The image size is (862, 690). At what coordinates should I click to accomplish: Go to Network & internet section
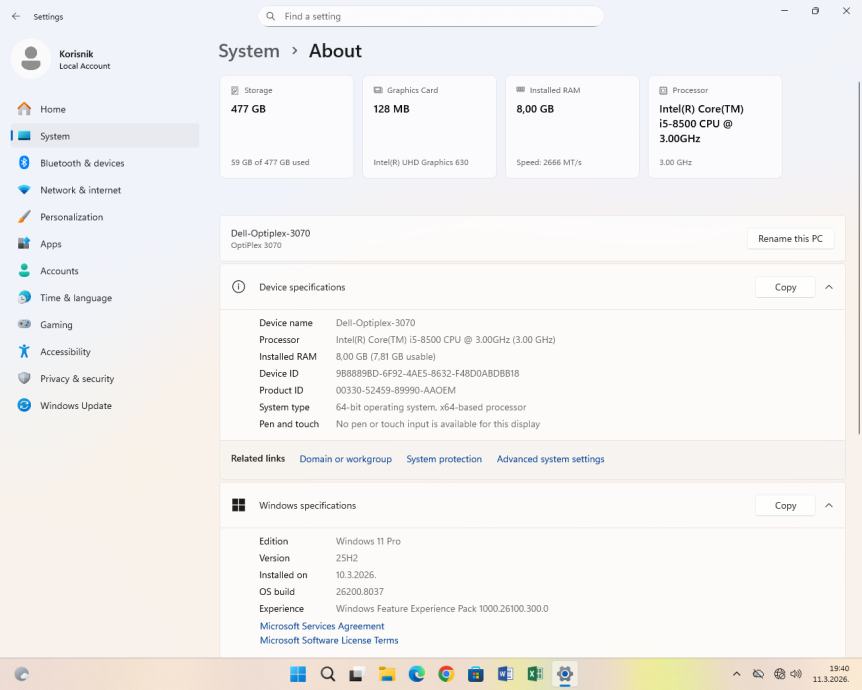(x=80, y=190)
